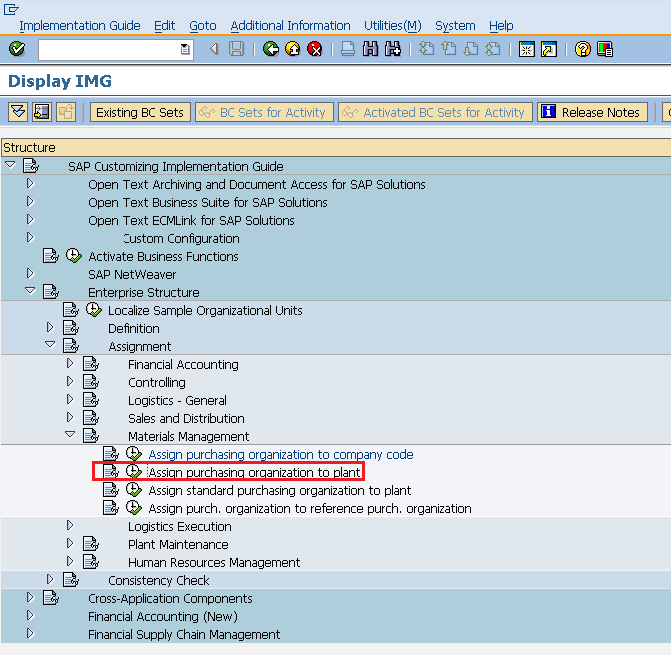Click the window menu icon at top left
The image size is (671, 655).
[11, 9]
